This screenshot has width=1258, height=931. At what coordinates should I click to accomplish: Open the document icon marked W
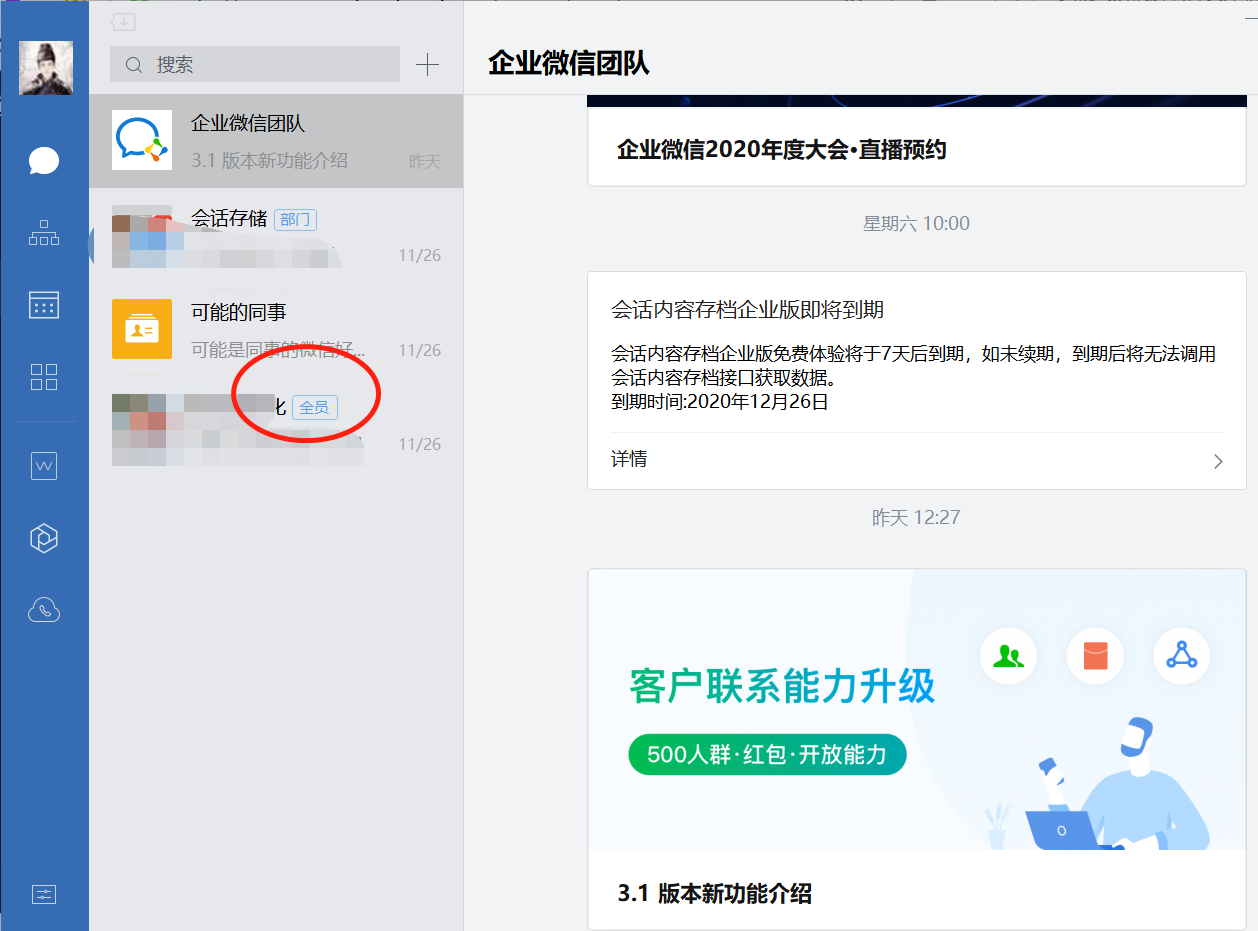(x=44, y=466)
